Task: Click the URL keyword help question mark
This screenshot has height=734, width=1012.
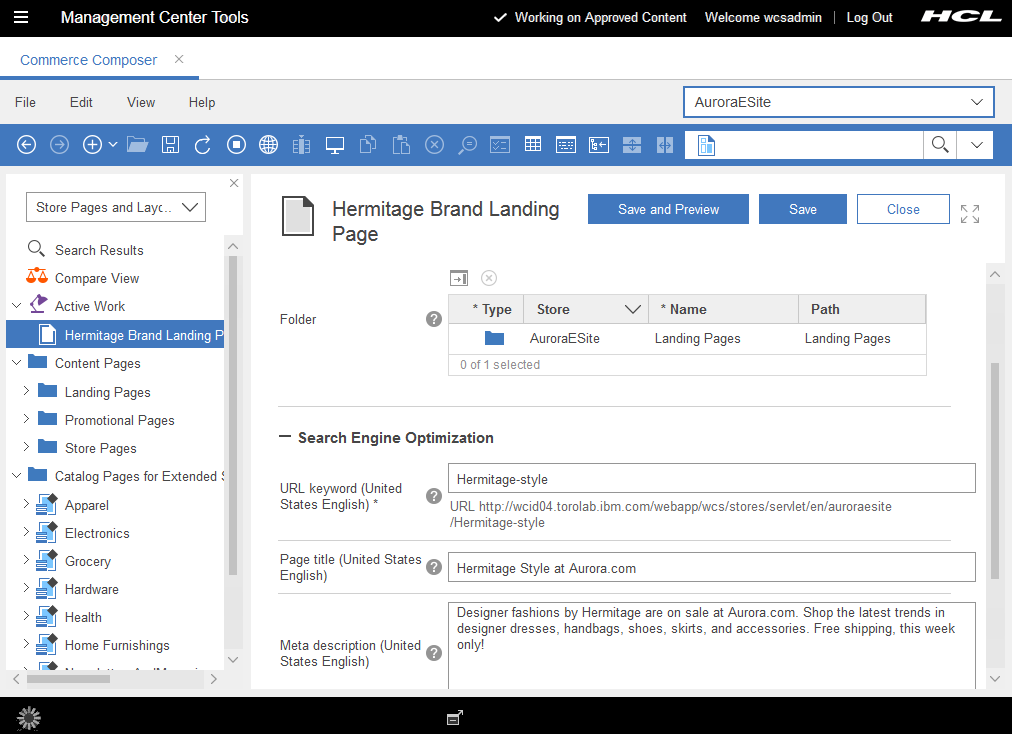Action: [433, 496]
